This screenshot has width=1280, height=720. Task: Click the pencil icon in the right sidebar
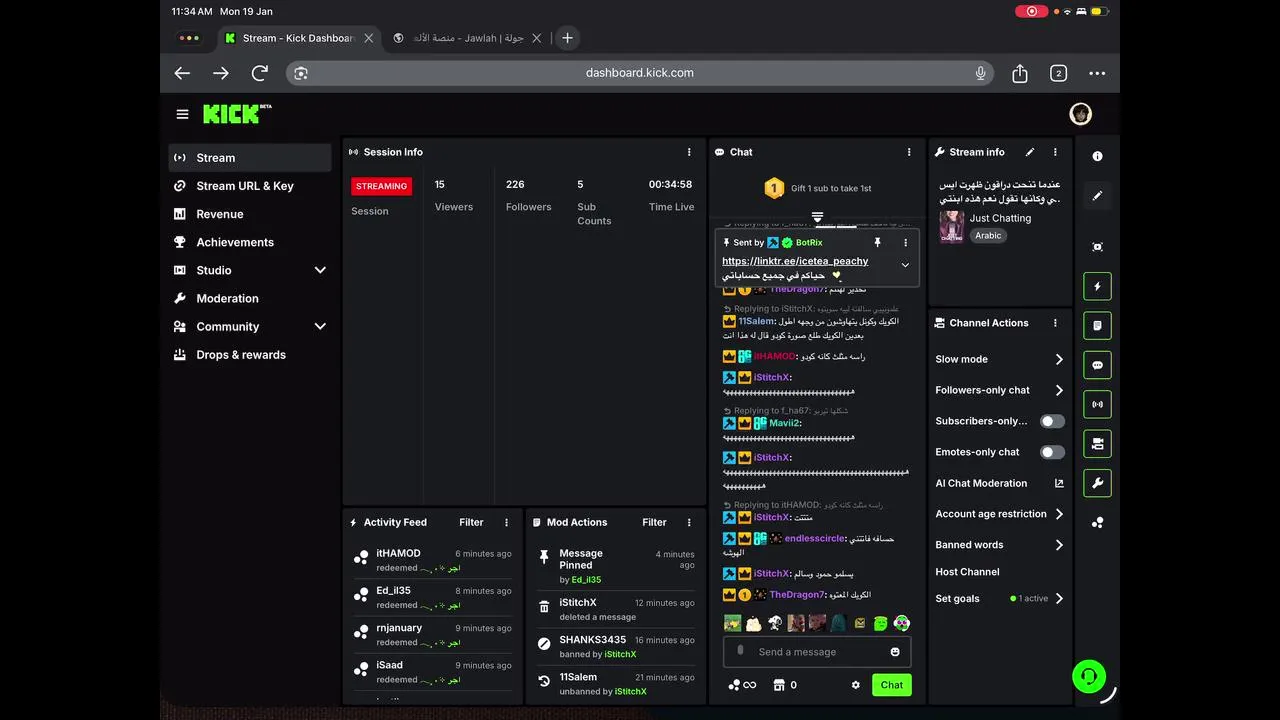1097,196
